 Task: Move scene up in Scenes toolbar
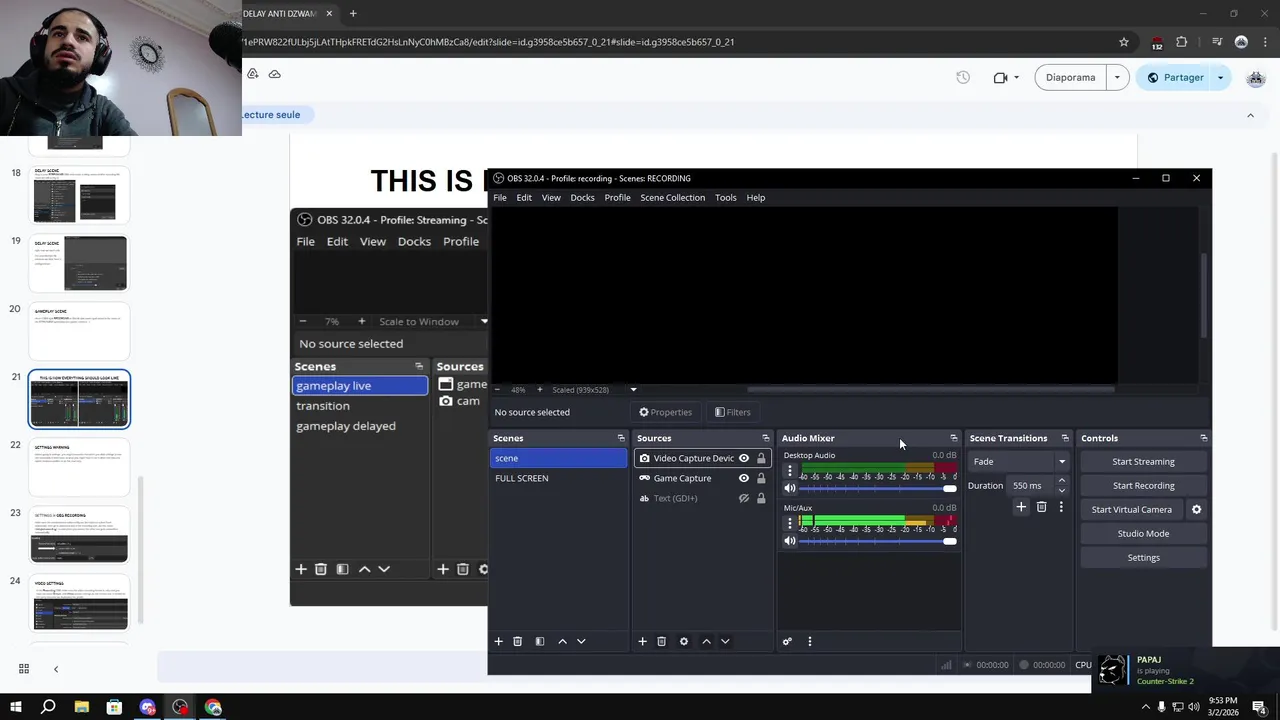(x=562, y=641)
